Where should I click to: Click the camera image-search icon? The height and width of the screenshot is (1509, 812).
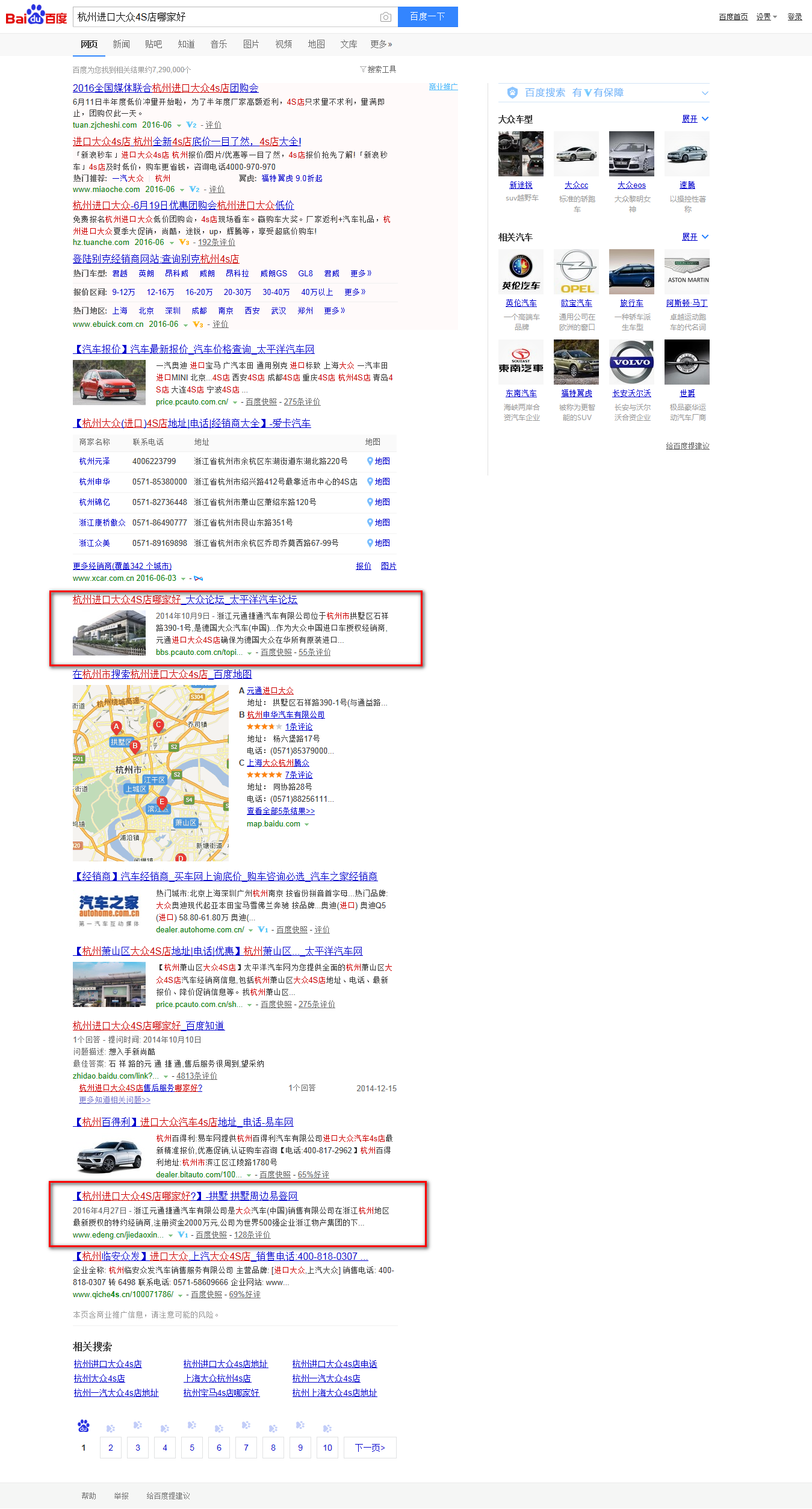click(386, 17)
